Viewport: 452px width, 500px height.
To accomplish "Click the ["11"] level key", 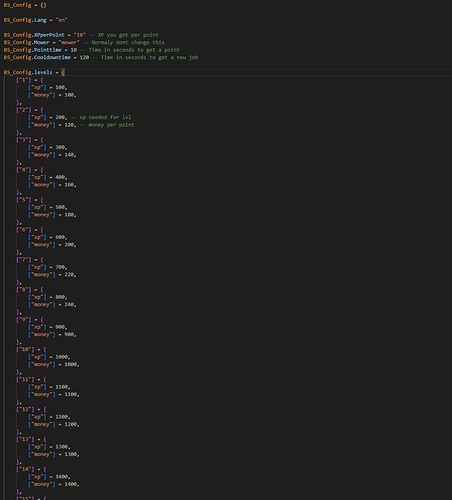I will pyautogui.click(x=25, y=379).
